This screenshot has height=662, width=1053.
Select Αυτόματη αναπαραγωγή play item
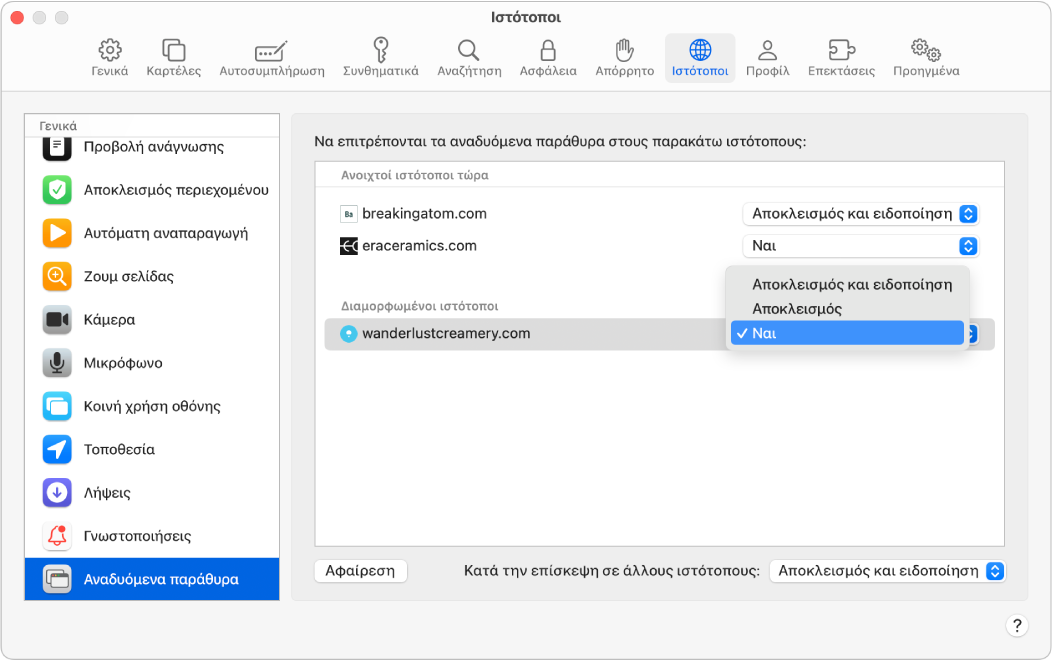[x=152, y=233]
